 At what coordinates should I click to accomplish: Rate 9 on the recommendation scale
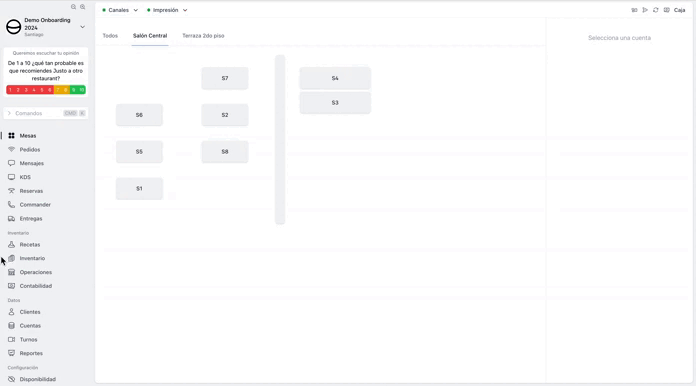pos(74,90)
